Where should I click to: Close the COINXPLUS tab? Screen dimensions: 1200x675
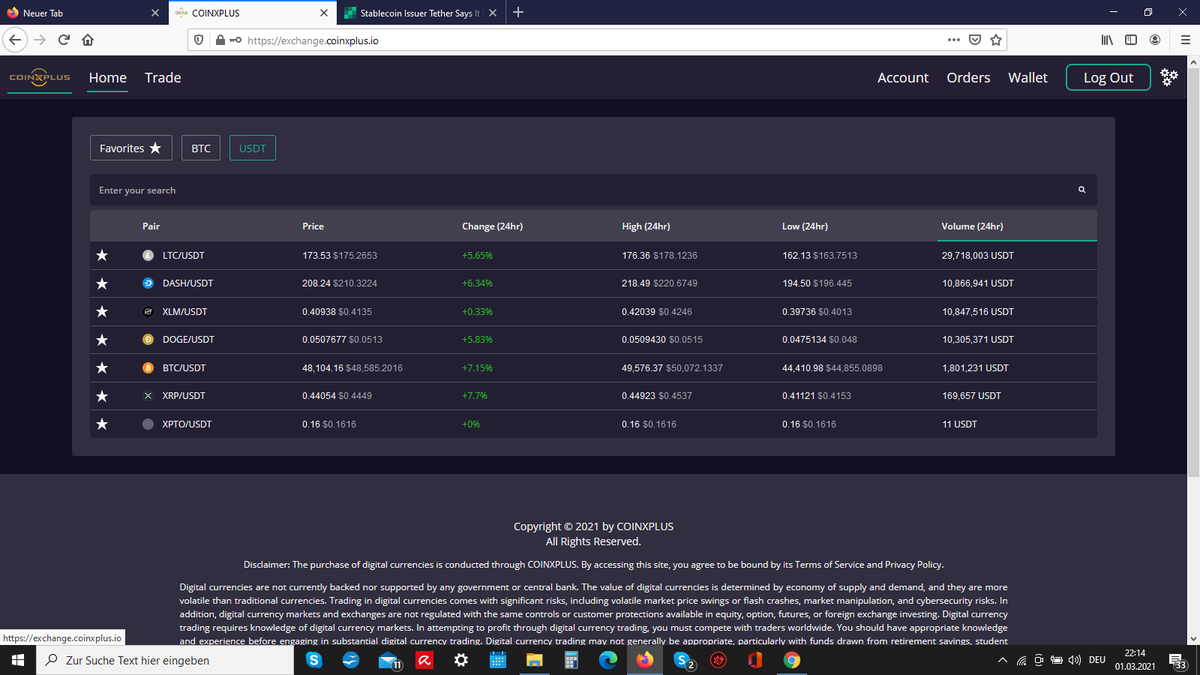[x=323, y=13]
